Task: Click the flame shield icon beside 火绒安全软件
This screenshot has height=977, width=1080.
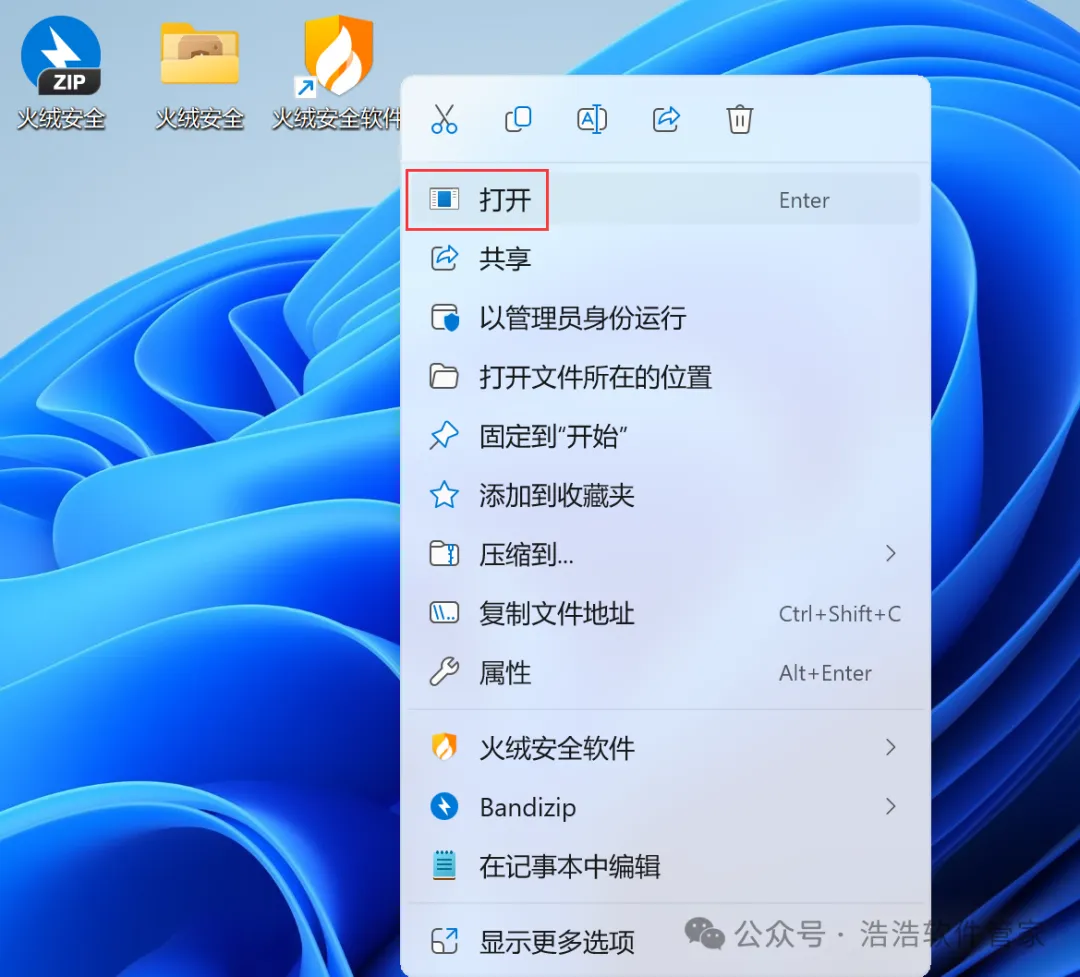Action: pyautogui.click(x=444, y=747)
